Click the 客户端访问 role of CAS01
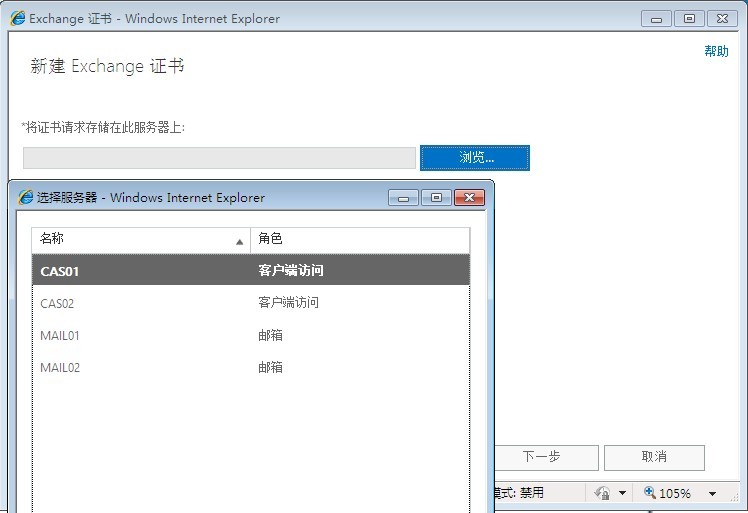The width and height of the screenshot is (748, 513). pos(291,270)
